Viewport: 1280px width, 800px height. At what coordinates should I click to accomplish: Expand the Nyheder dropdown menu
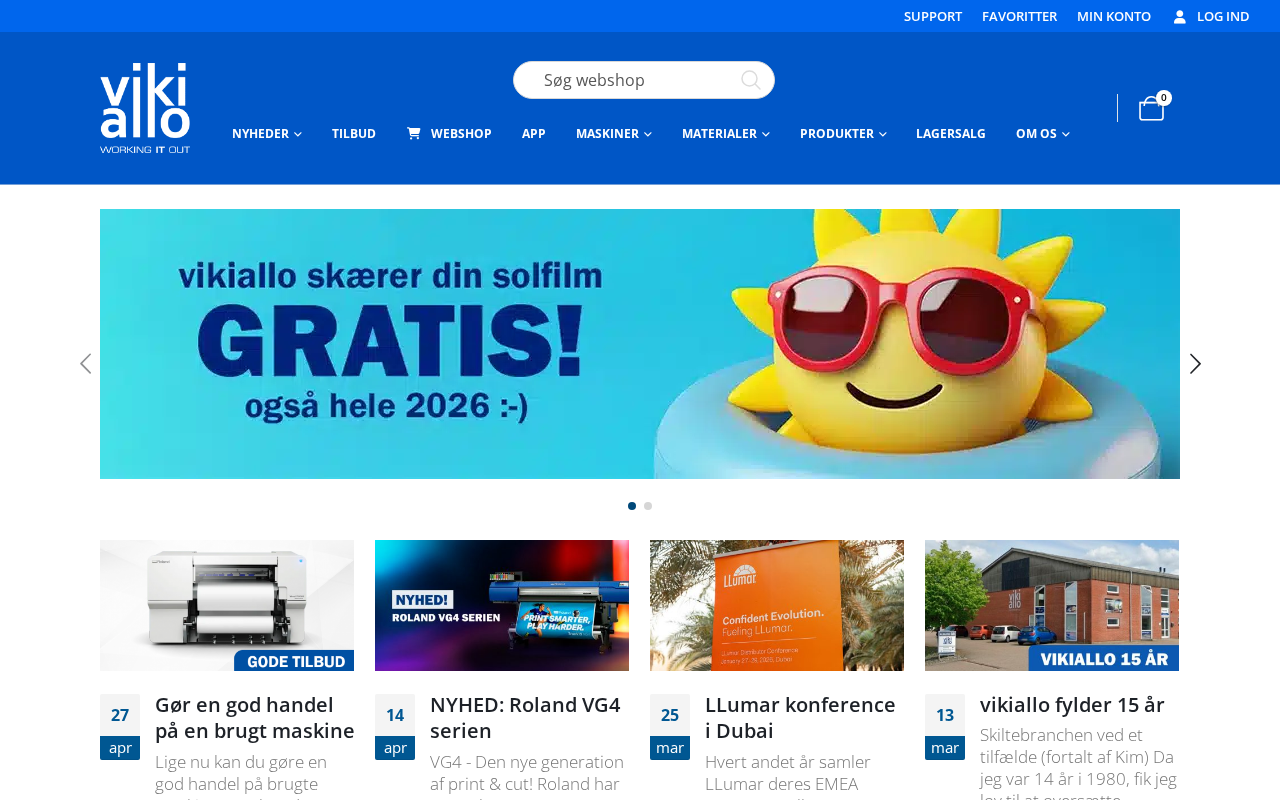tap(267, 134)
